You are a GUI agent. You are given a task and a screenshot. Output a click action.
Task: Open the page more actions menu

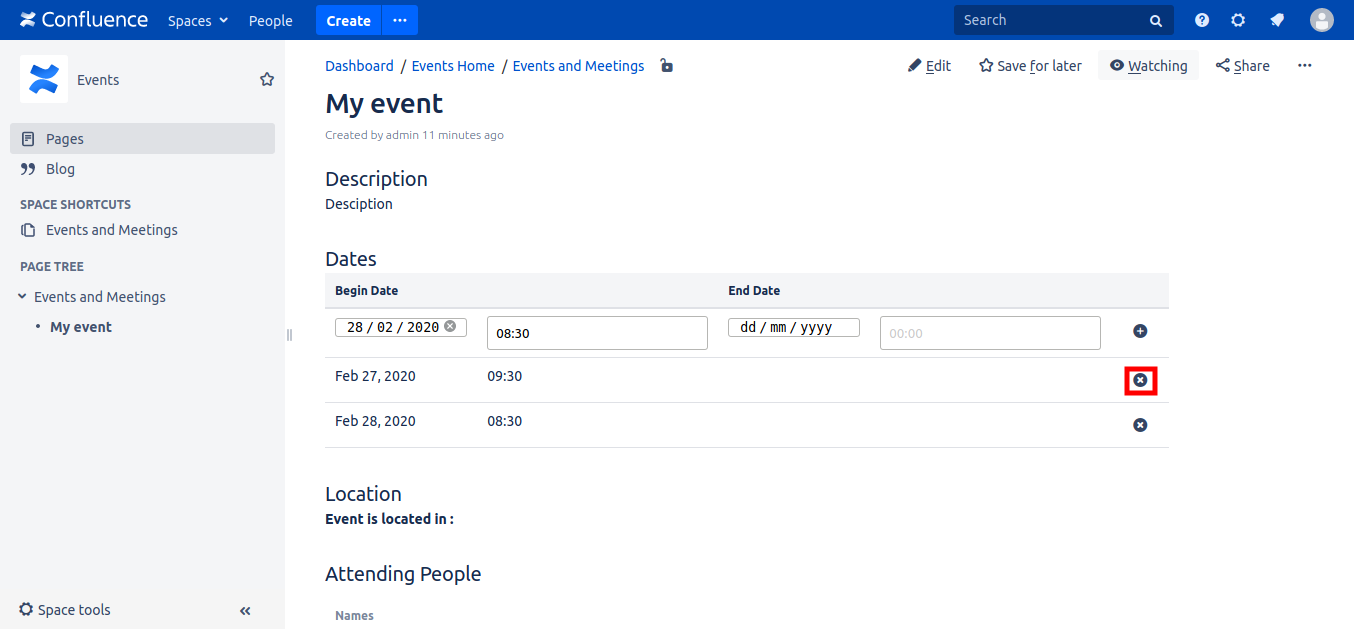pyautogui.click(x=1304, y=66)
